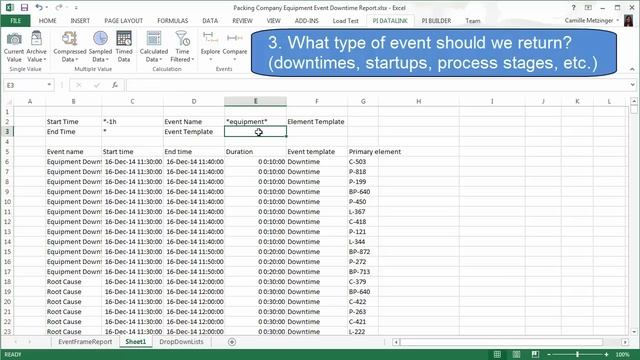640x360 pixels.
Task: Expand the formula bar
Action: 633,85
